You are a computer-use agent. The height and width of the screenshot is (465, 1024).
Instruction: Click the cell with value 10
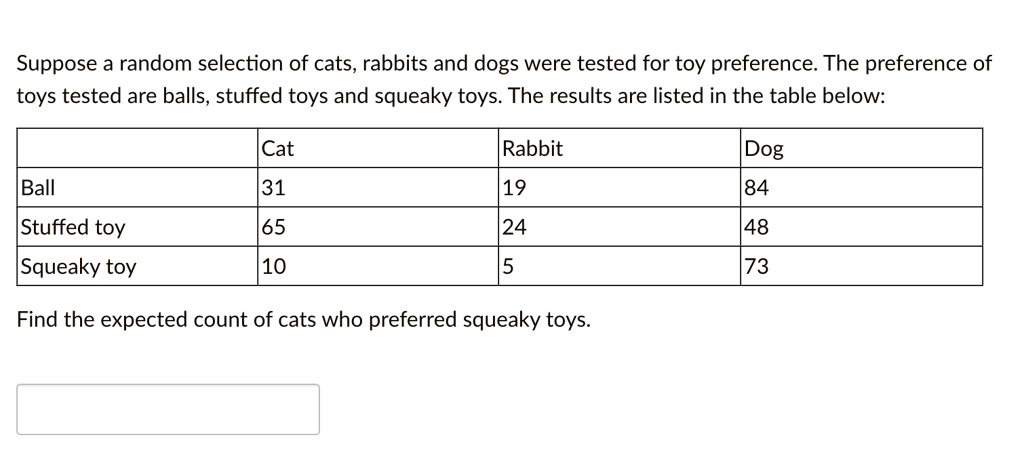pyautogui.click(x=378, y=266)
